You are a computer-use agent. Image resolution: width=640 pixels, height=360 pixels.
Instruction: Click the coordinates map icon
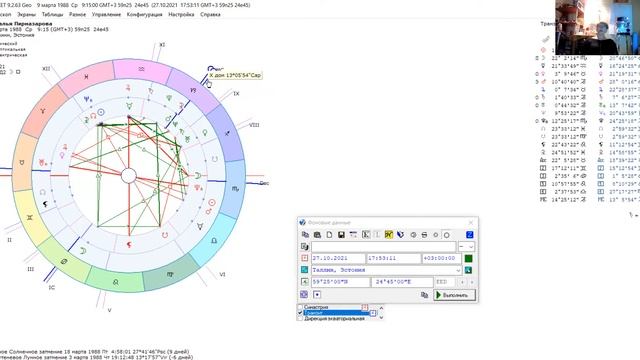click(x=304, y=282)
